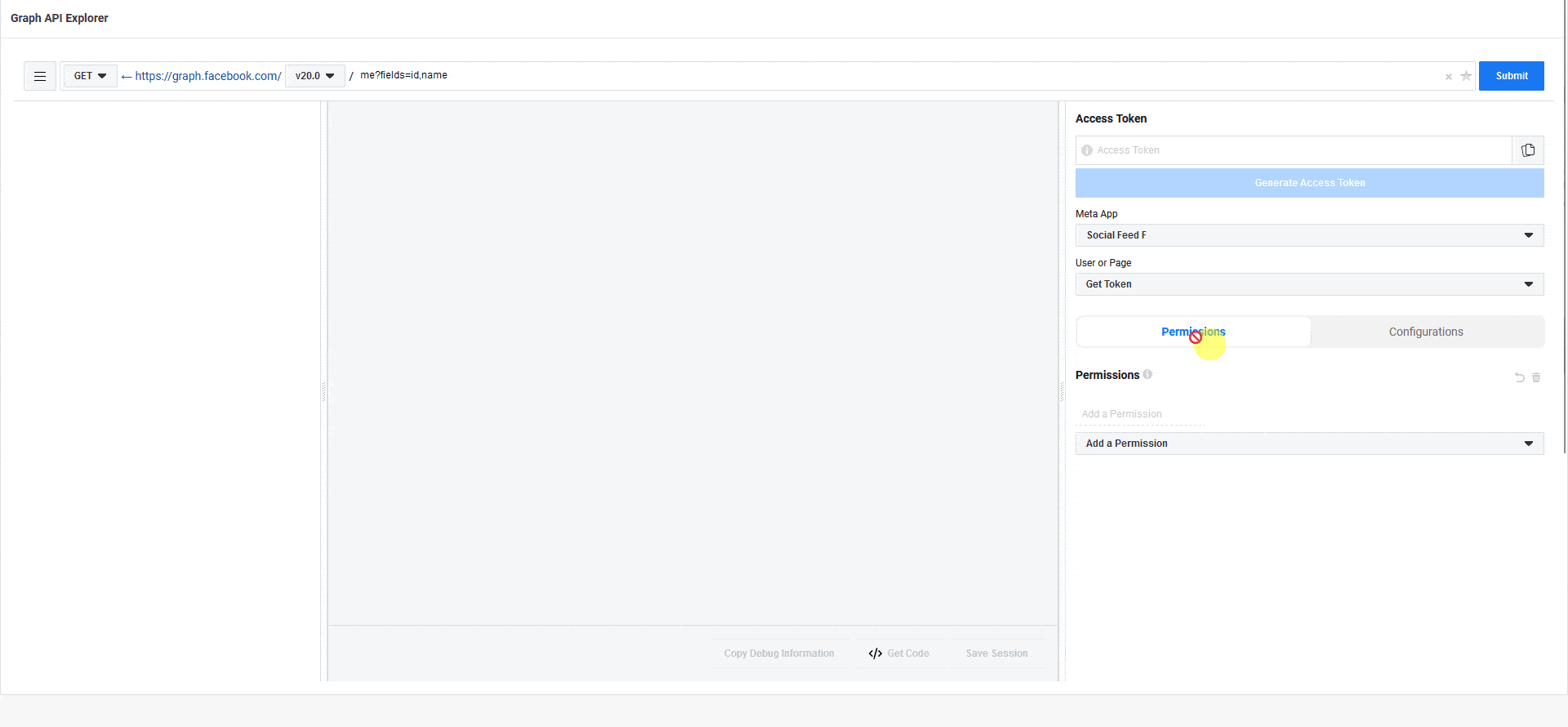Open the Add a Permission dropdown
This screenshot has height=727, width=1568.
[1309, 444]
